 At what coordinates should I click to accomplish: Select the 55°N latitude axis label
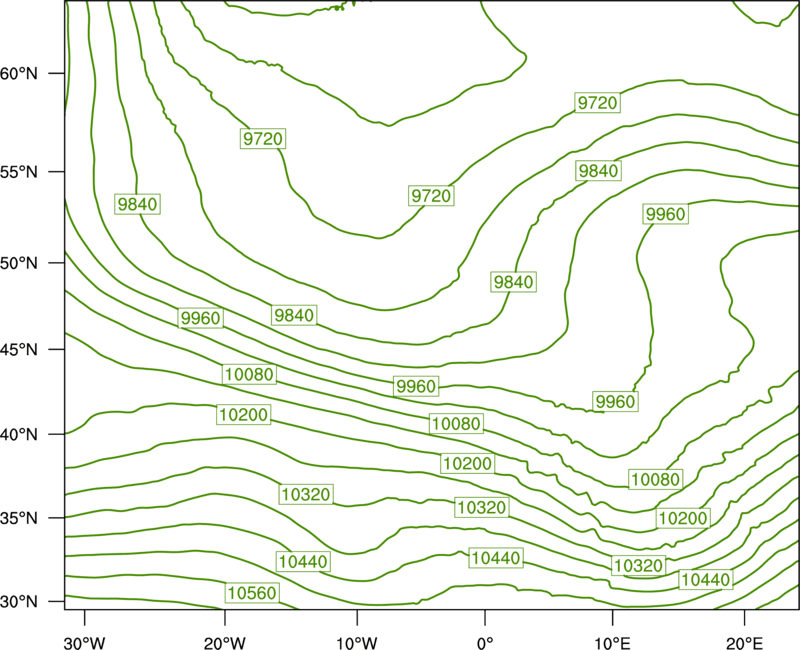[19, 172]
